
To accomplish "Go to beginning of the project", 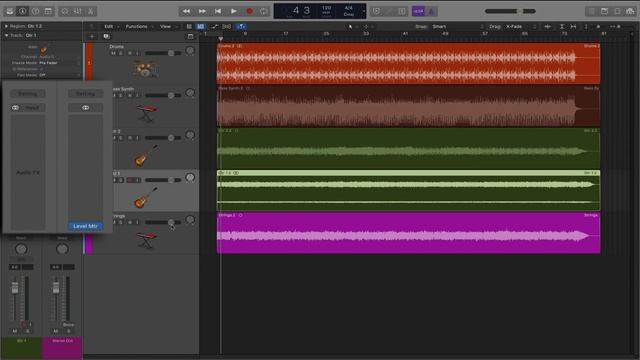I will point(218,11).
